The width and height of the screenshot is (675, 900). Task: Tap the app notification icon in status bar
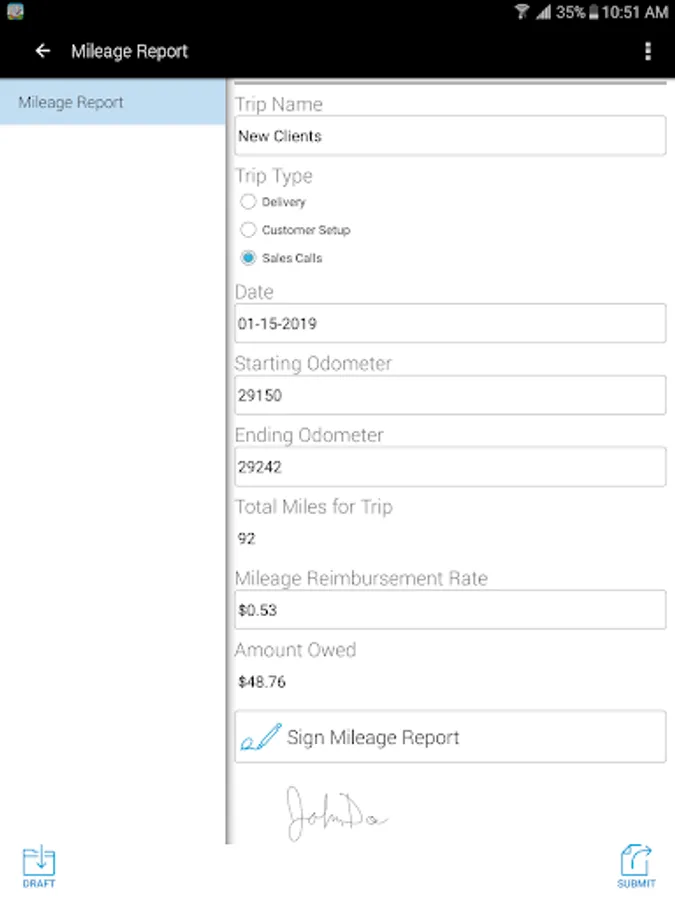[15, 11]
